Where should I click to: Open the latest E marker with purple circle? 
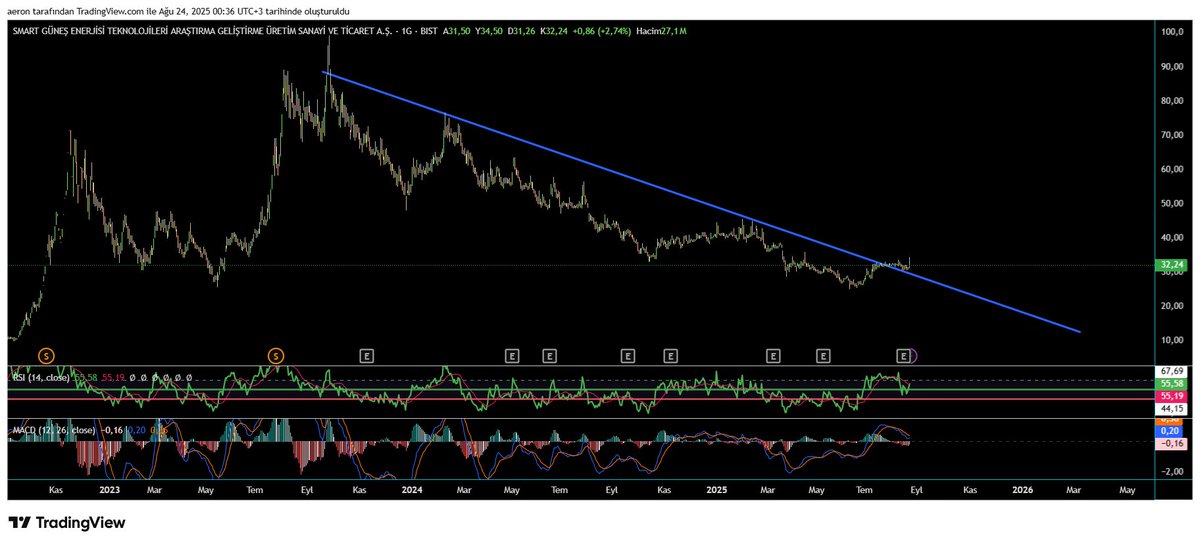coord(905,355)
